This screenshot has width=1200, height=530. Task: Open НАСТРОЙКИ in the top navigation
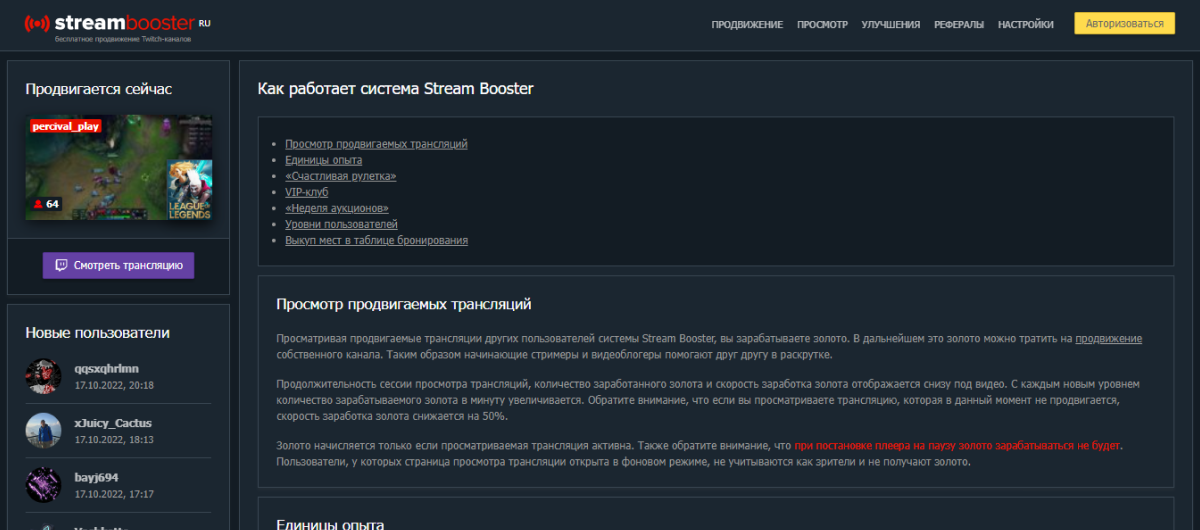click(1025, 25)
